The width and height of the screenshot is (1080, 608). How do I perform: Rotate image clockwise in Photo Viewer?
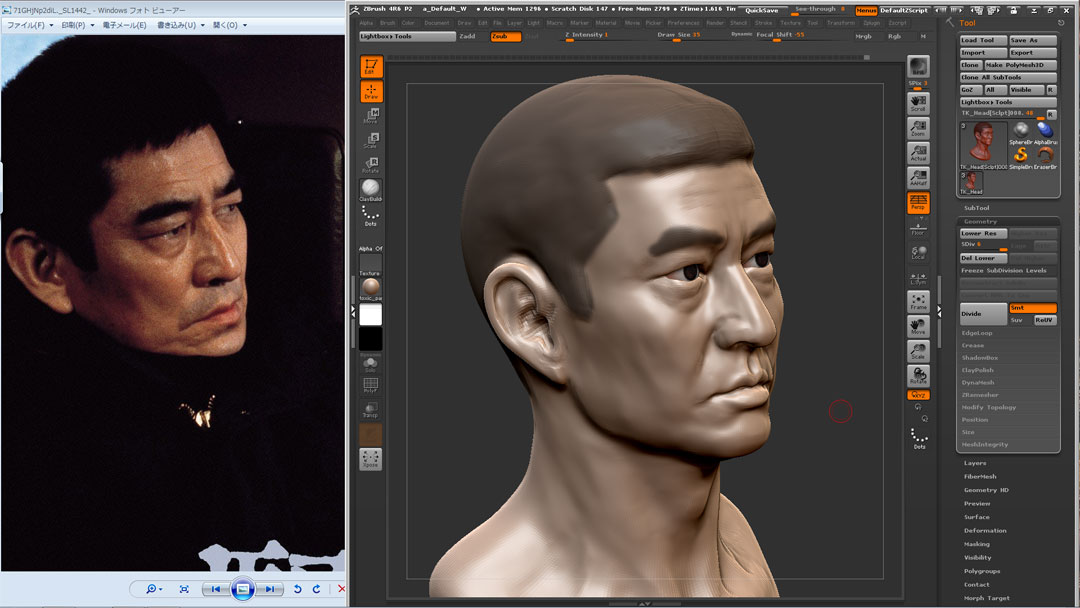[316, 589]
